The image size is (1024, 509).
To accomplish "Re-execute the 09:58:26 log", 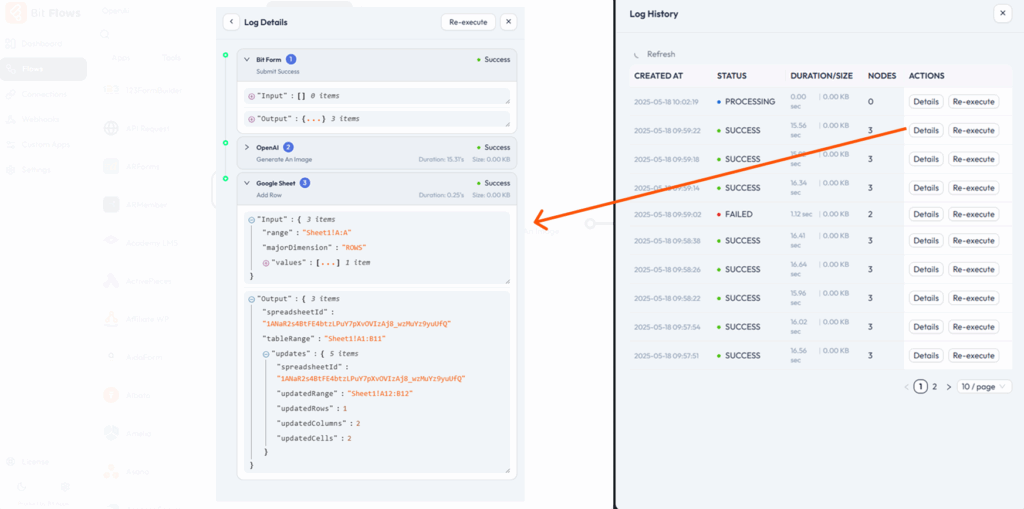I will tap(974, 269).
